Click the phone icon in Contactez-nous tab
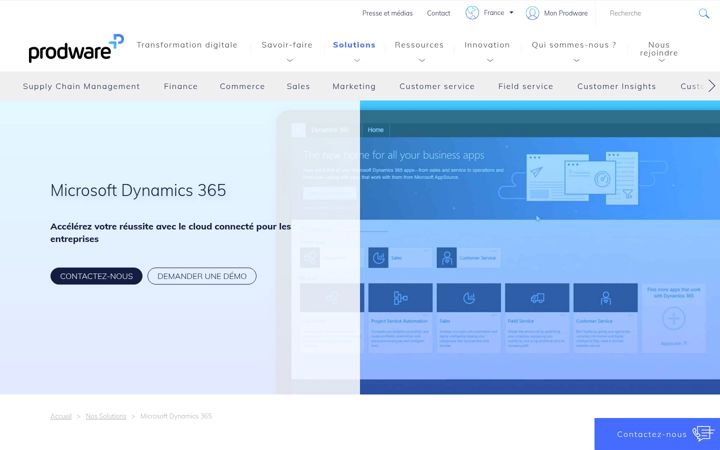The height and width of the screenshot is (450, 720). point(703,433)
